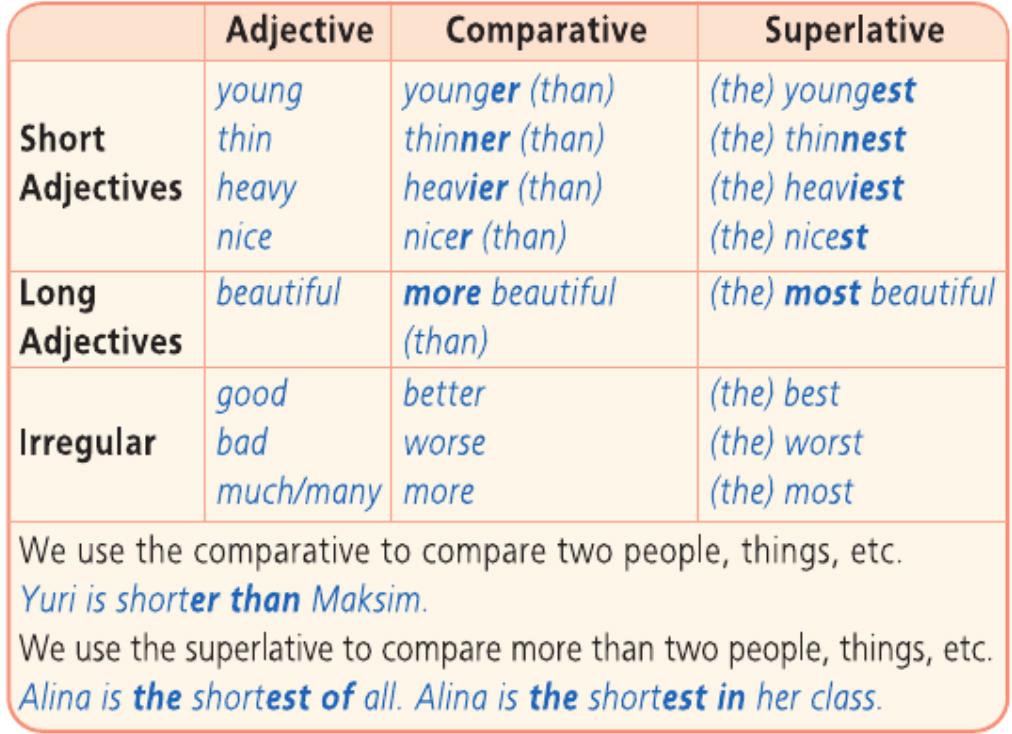Click the Superlative column header
Screen dimensions: 1012x734
(x=855, y=30)
